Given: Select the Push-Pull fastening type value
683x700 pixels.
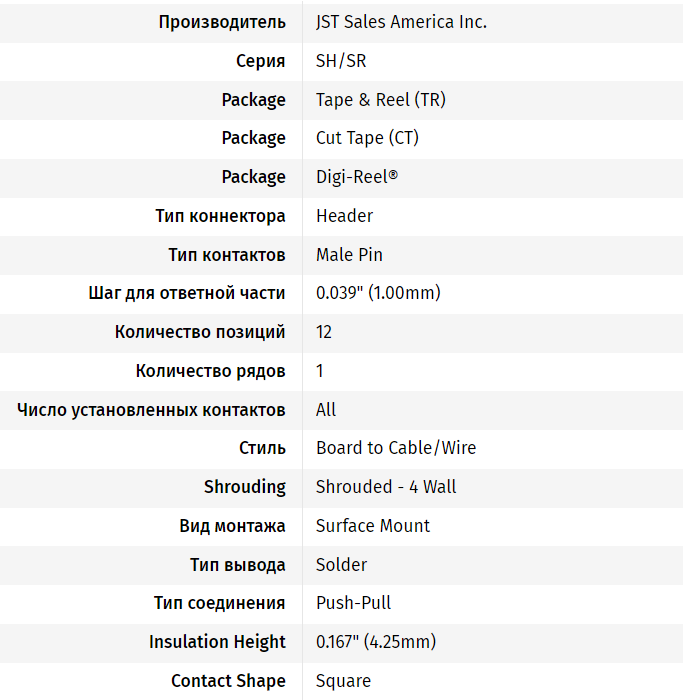Looking at the screenshot, I should click(353, 603).
